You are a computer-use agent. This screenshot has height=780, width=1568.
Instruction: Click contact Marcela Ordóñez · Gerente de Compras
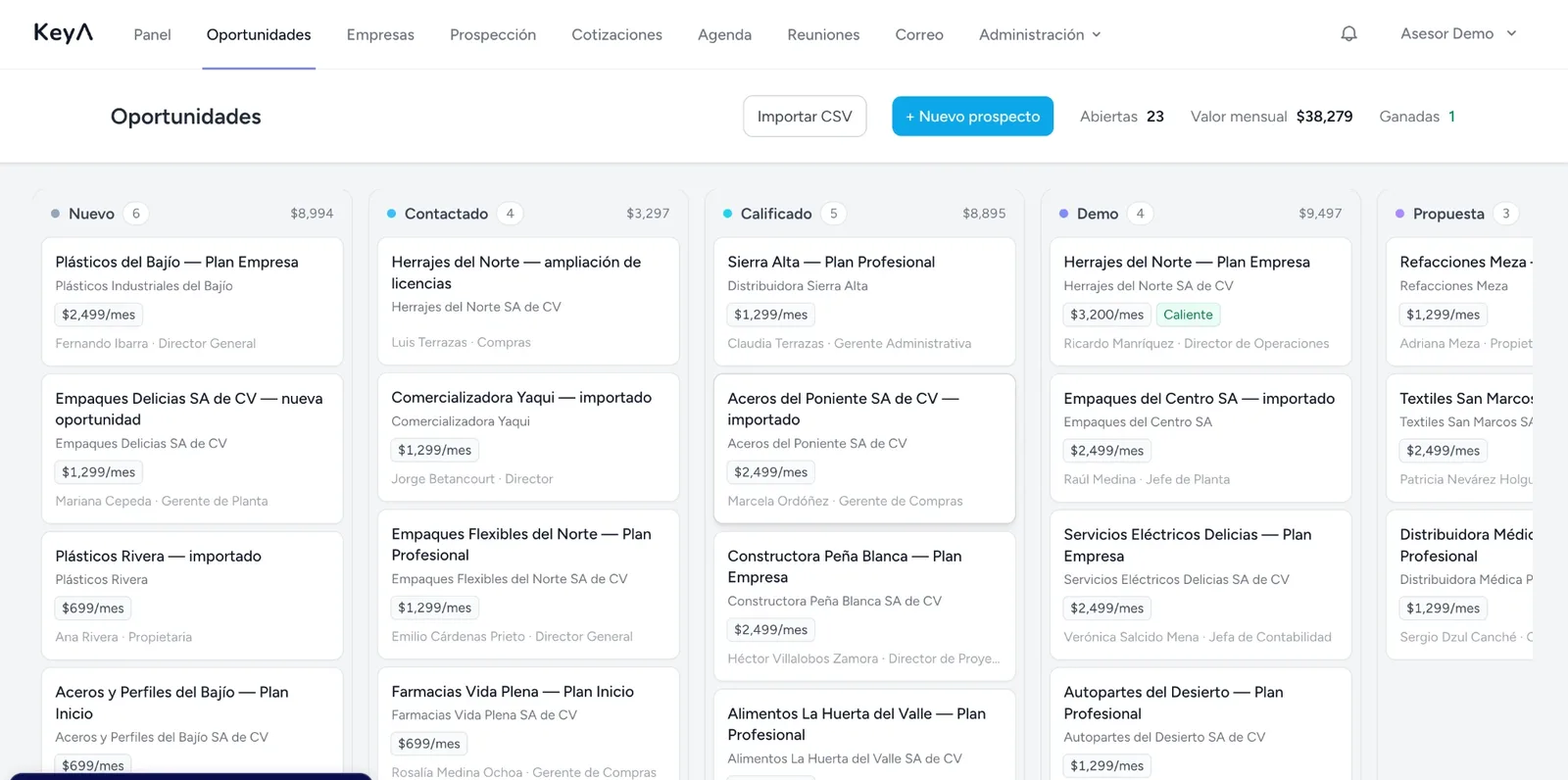(x=845, y=501)
